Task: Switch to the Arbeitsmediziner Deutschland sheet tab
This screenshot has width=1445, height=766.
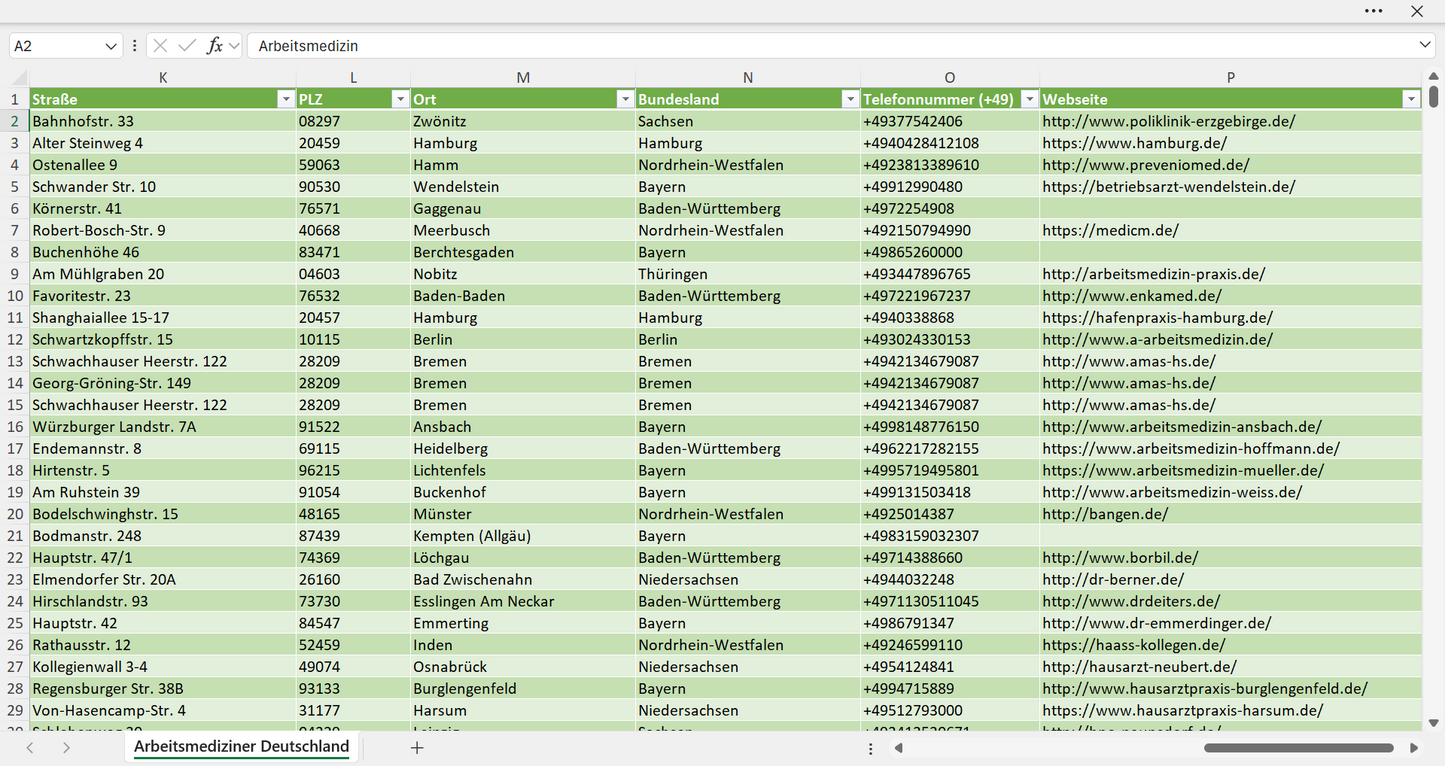Action: pos(241,747)
